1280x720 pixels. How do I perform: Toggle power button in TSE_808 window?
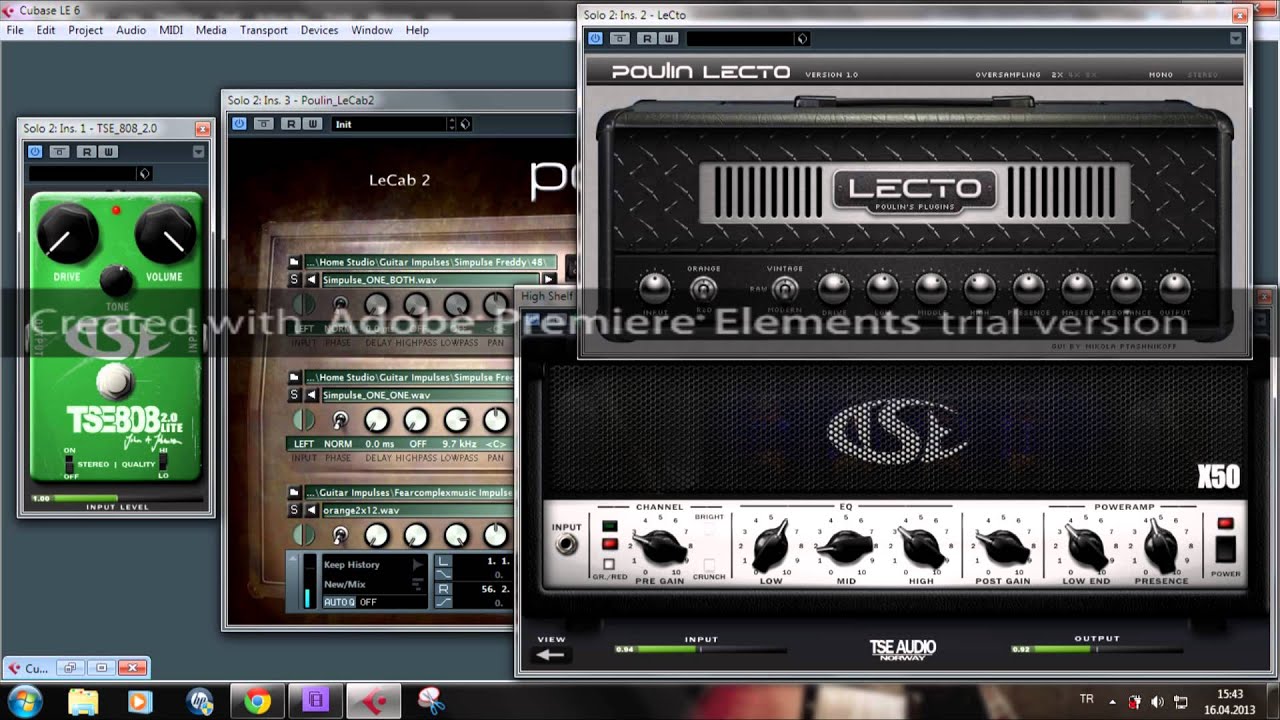[35, 152]
